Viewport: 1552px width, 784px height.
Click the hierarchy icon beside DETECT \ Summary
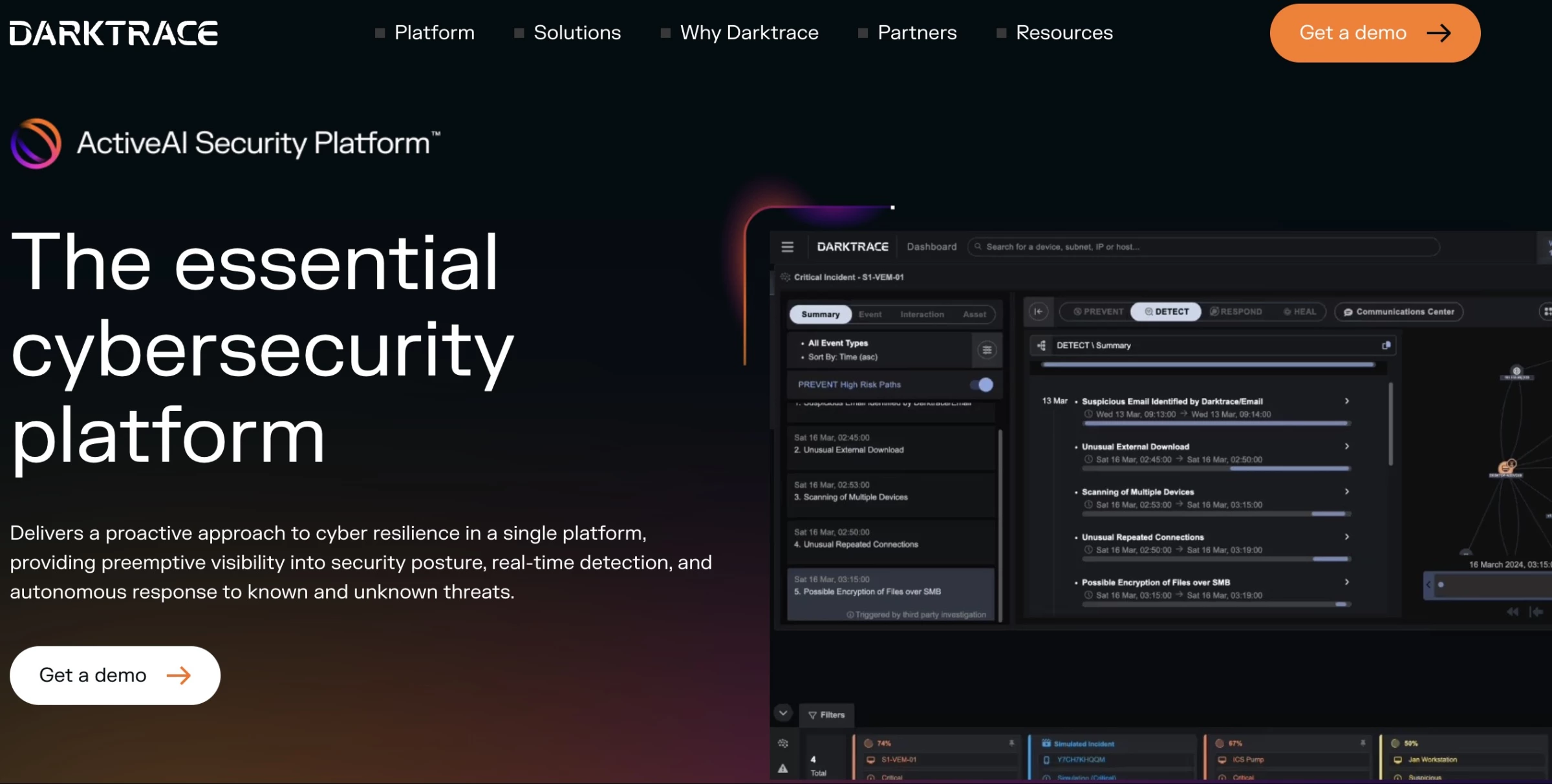click(1041, 346)
